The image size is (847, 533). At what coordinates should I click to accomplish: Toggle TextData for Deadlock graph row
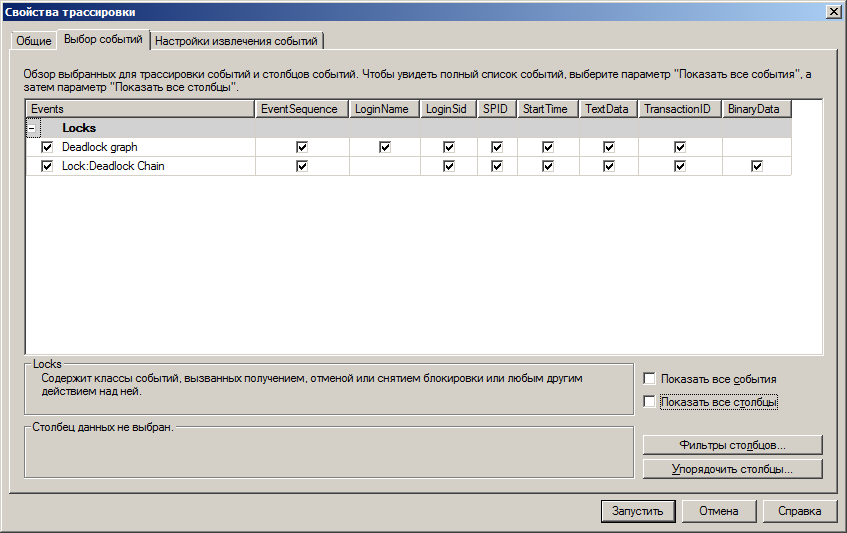(x=609, y=147)
